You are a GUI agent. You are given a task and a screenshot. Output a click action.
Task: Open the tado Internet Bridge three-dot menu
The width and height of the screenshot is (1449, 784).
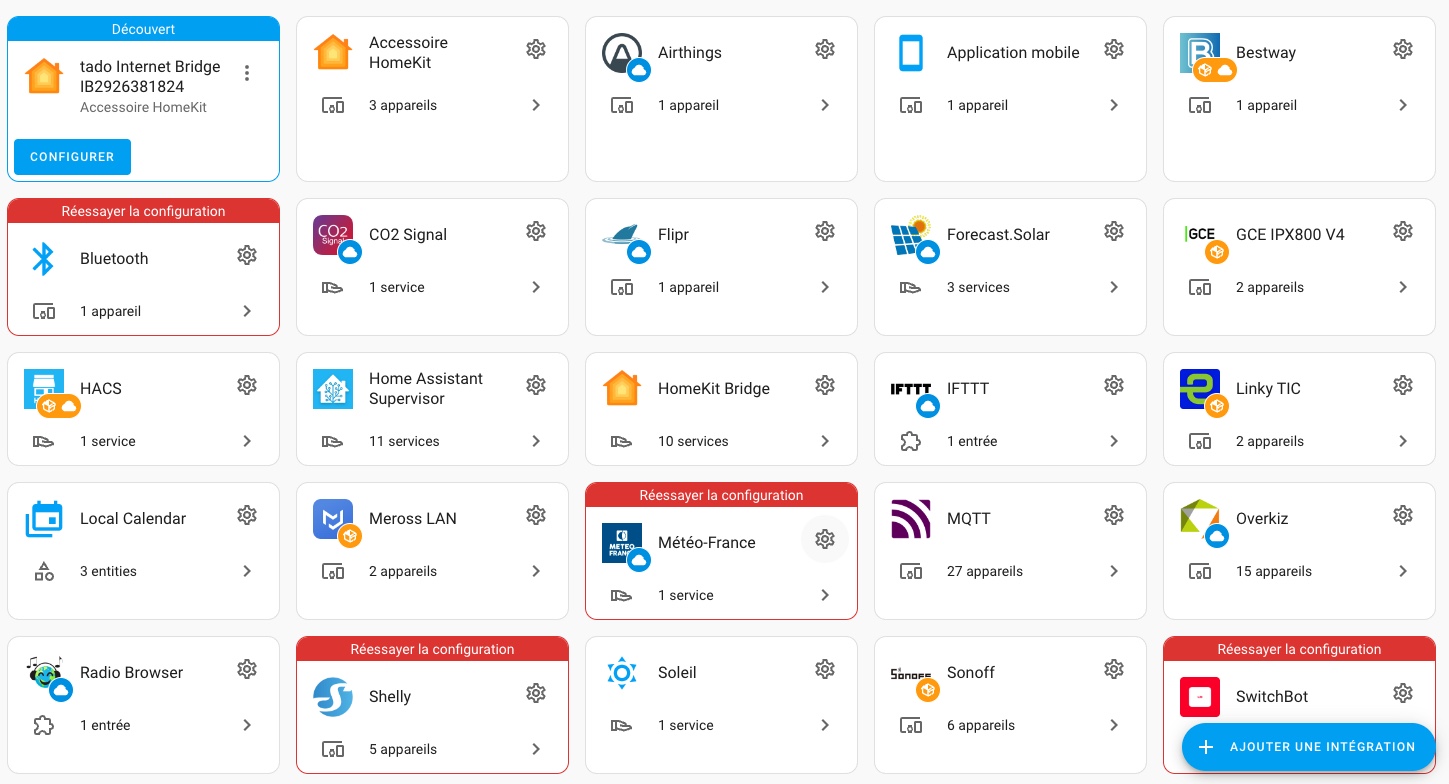point(247,73)
